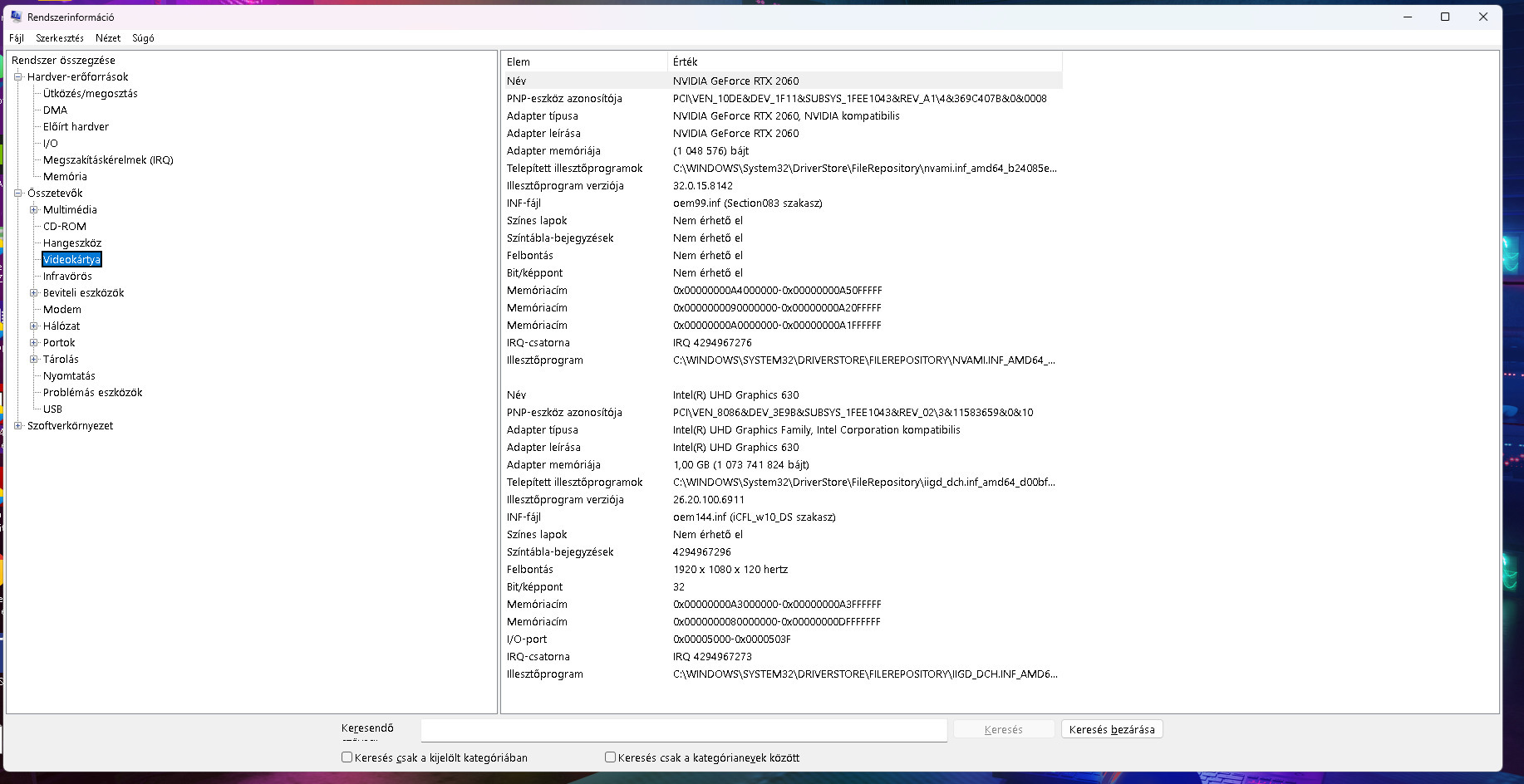The image size is (1524, 784).
Task: Click the Elem column header
Action: [x=585, y=61]
